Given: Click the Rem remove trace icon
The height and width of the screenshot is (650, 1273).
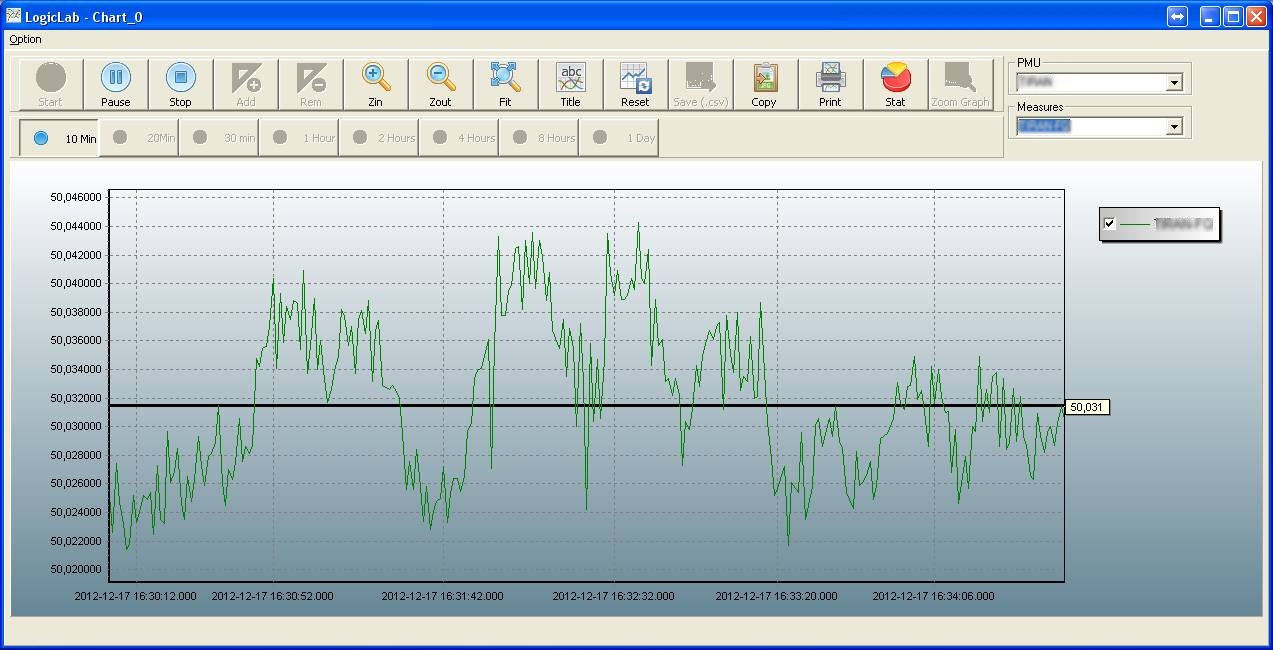Looking at the screenshot, I should point(310,84).
